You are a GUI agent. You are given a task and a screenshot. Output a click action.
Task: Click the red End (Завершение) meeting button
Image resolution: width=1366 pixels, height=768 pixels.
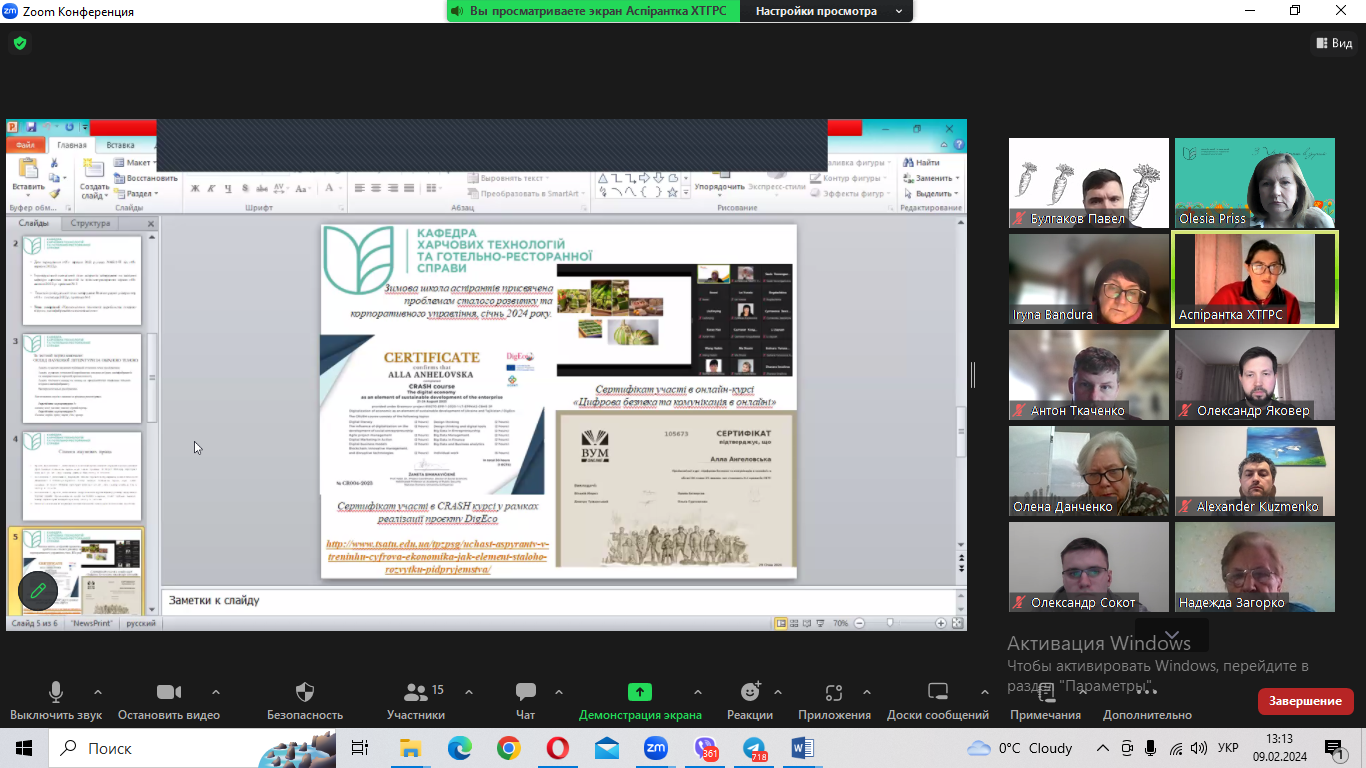[1306, 701]
